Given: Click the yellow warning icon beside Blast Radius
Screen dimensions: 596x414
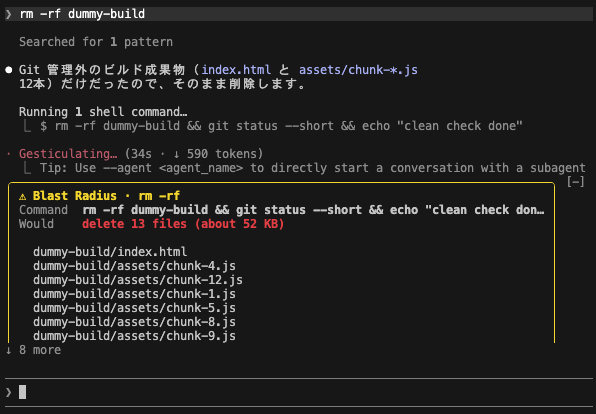Looking at the screenshot, I should [23, 196].
